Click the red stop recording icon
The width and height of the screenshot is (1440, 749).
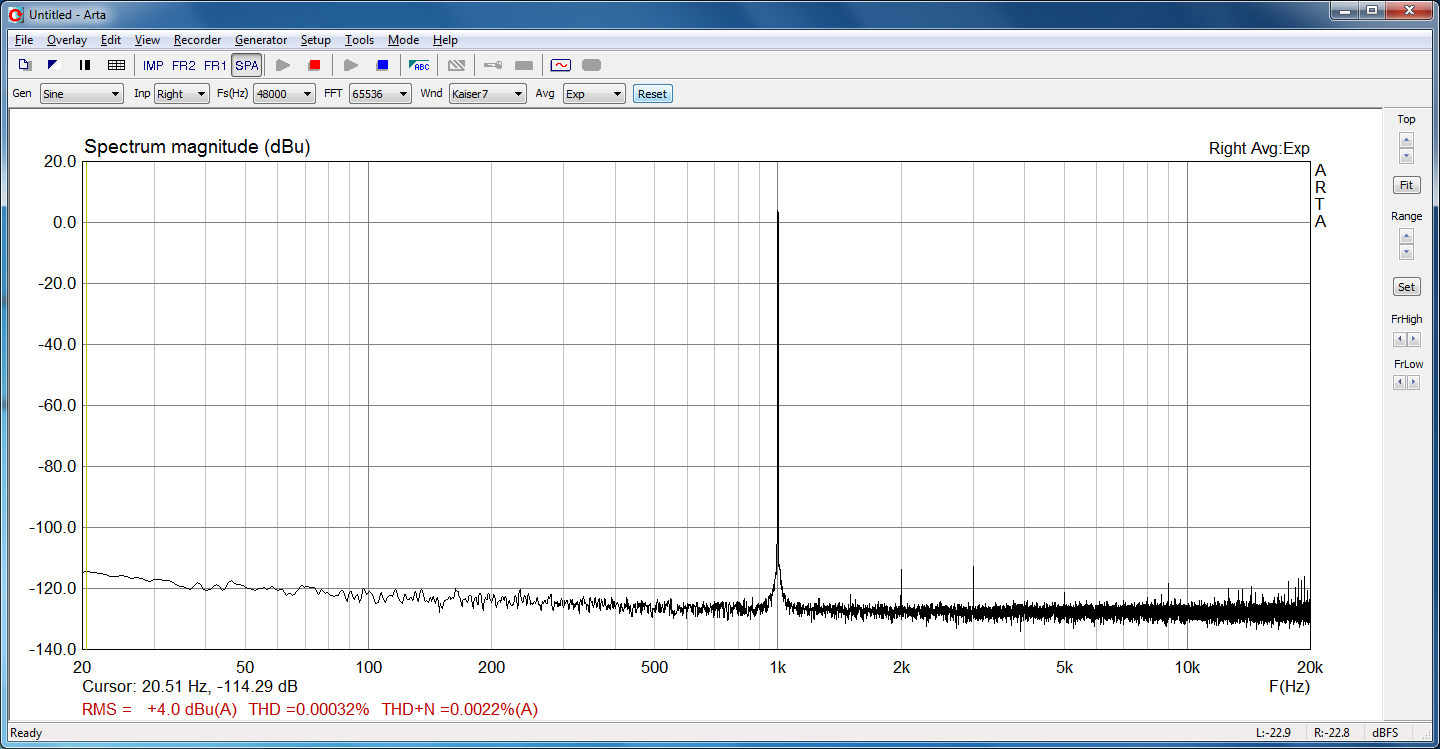pos(314,65)
